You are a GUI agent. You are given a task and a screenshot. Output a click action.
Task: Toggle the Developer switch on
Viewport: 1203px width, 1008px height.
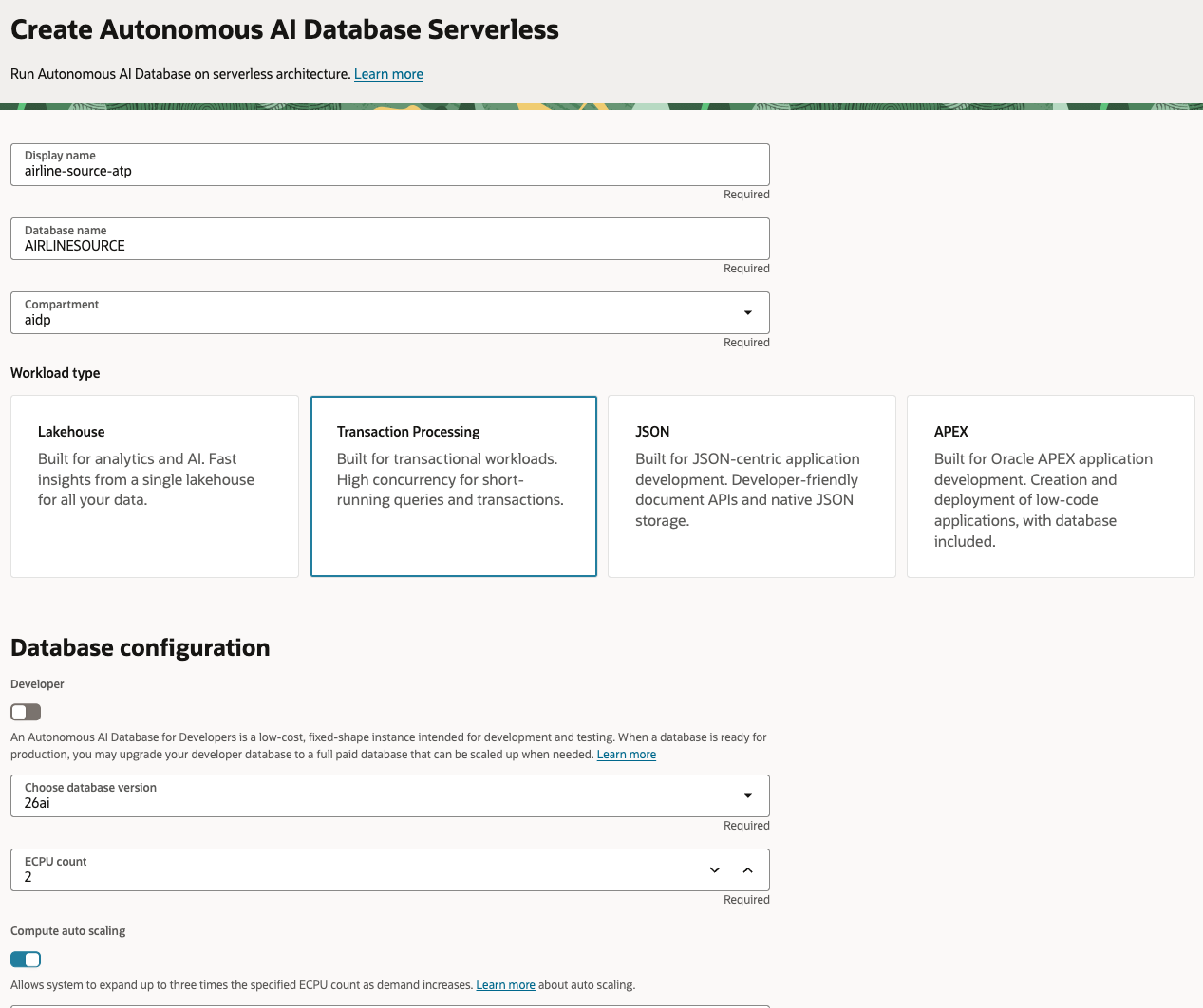26,712
